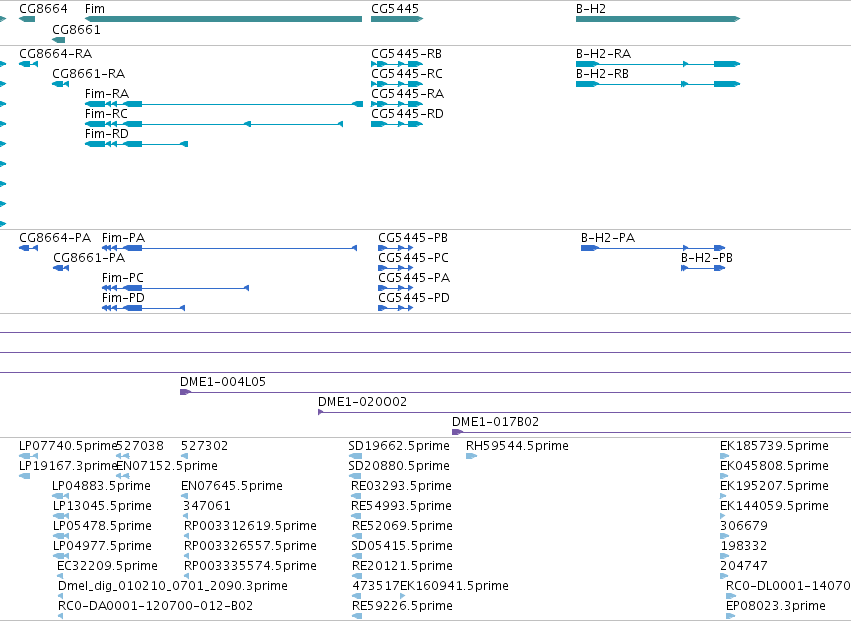Select the B-H2 gene bar
This screenshot has height=621, width=851.
point(658,19)
